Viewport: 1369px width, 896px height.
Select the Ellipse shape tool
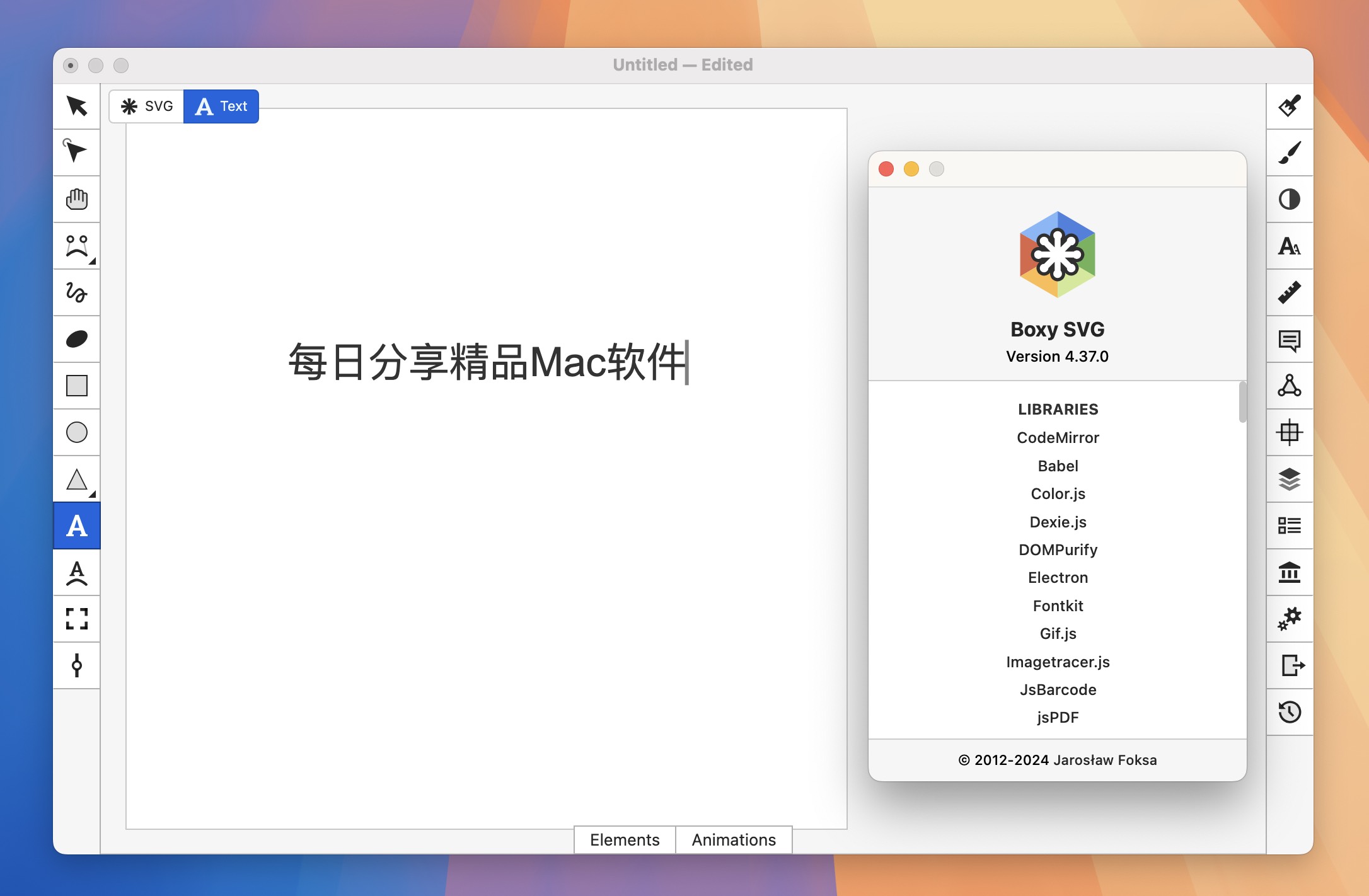pyautogui.click(x=77, y=432)
